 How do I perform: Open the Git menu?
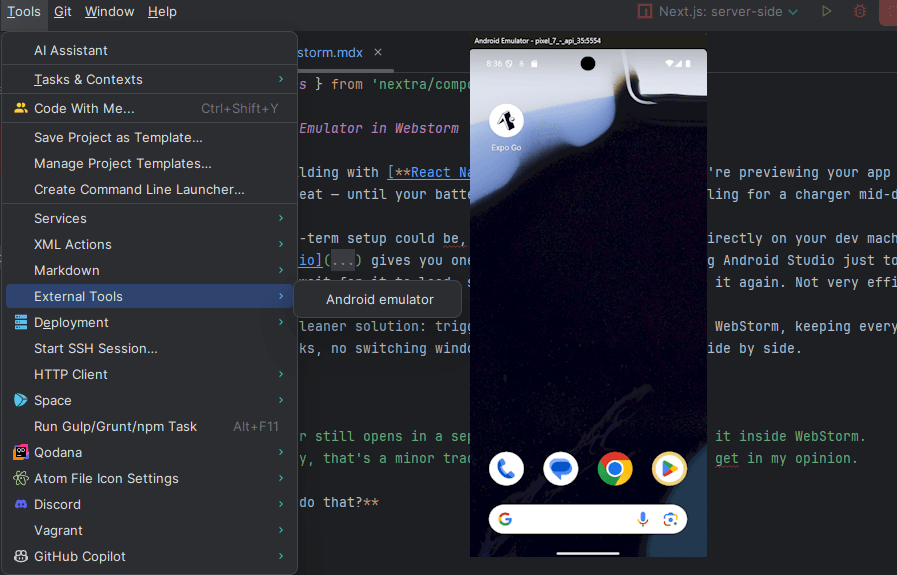point(63,12)
